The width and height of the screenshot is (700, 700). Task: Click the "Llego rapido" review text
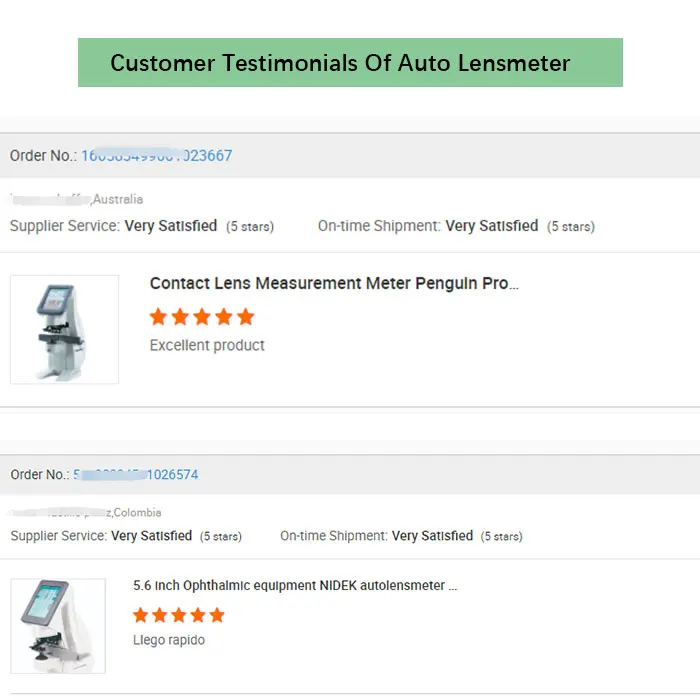169,640
